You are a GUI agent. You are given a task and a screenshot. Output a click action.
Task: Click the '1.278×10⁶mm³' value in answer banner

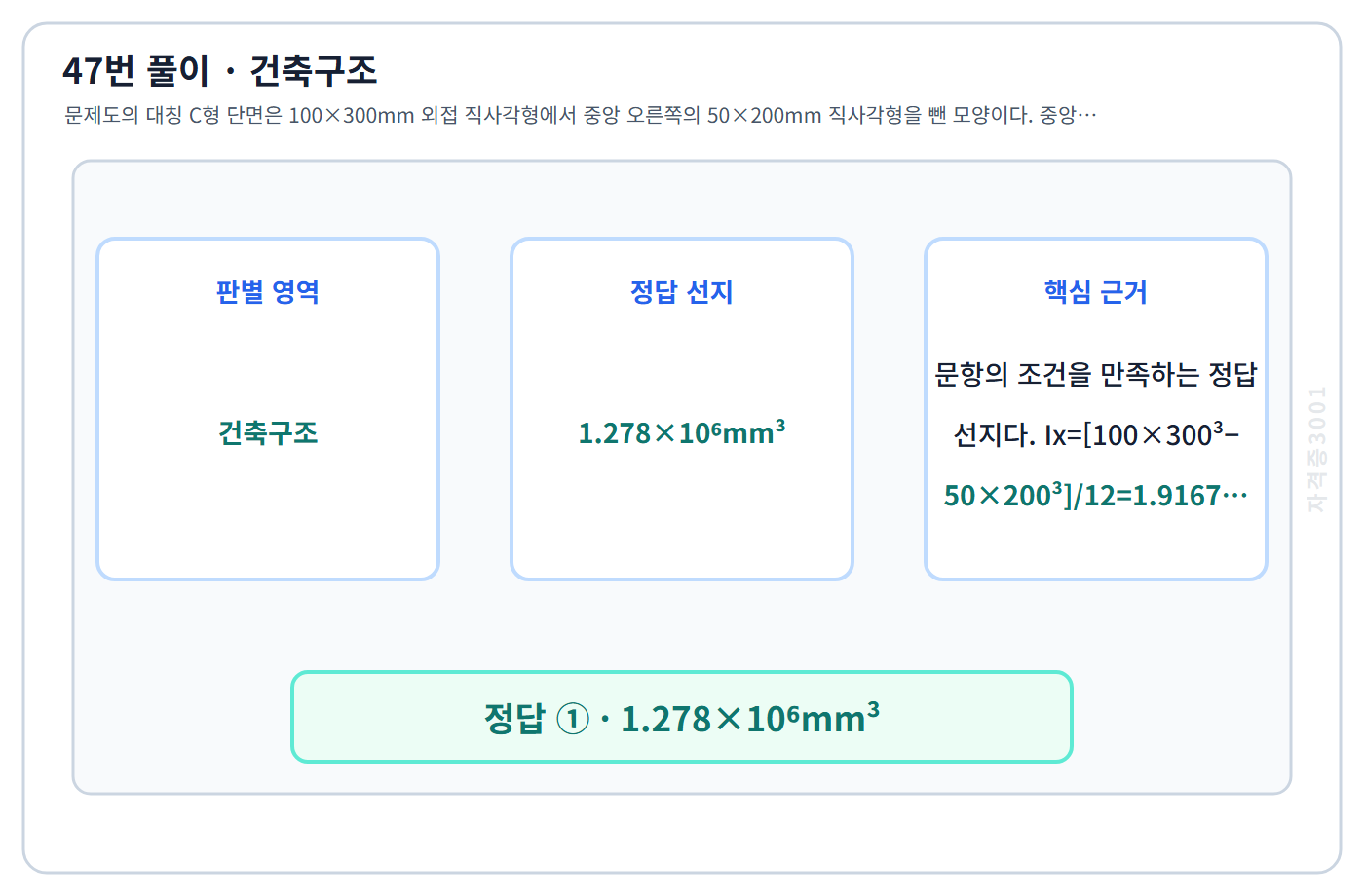coord(750,719)
